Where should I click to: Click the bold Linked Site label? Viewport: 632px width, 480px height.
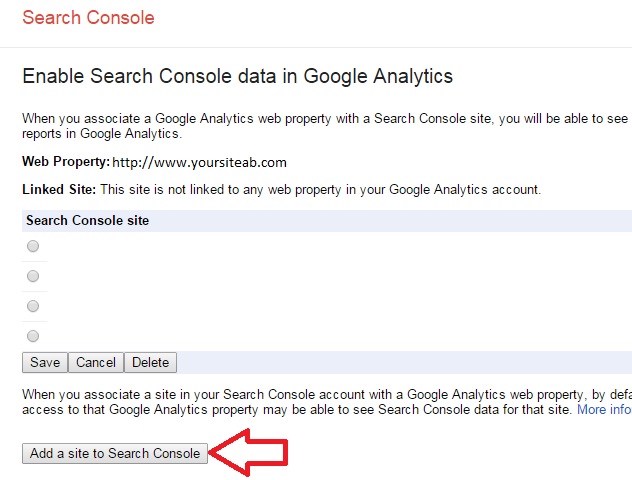click(59, 189)
